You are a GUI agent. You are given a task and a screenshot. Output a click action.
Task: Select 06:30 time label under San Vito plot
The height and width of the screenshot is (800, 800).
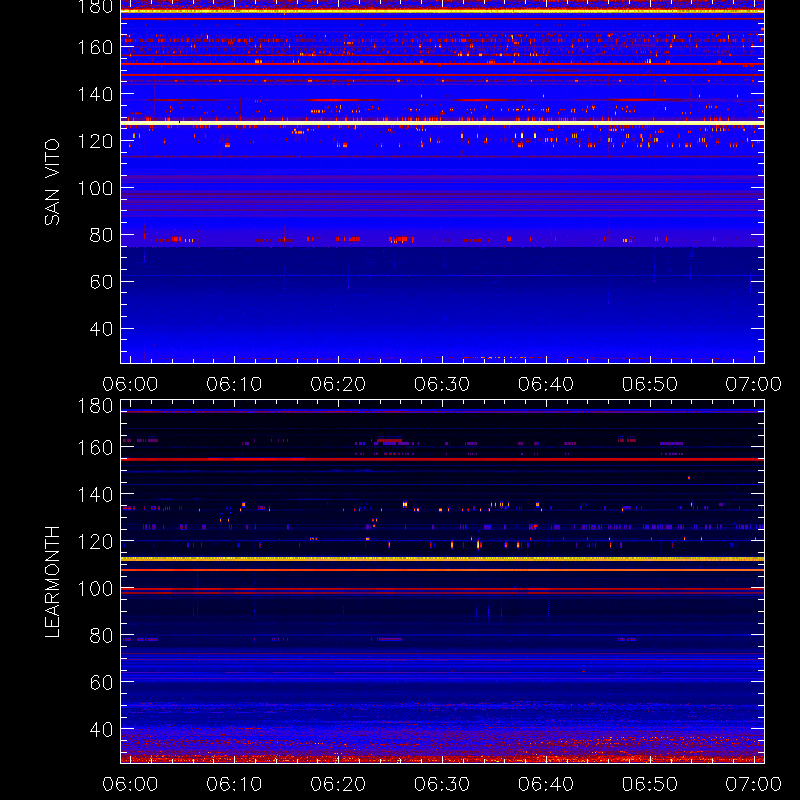(x=442, y=384)
